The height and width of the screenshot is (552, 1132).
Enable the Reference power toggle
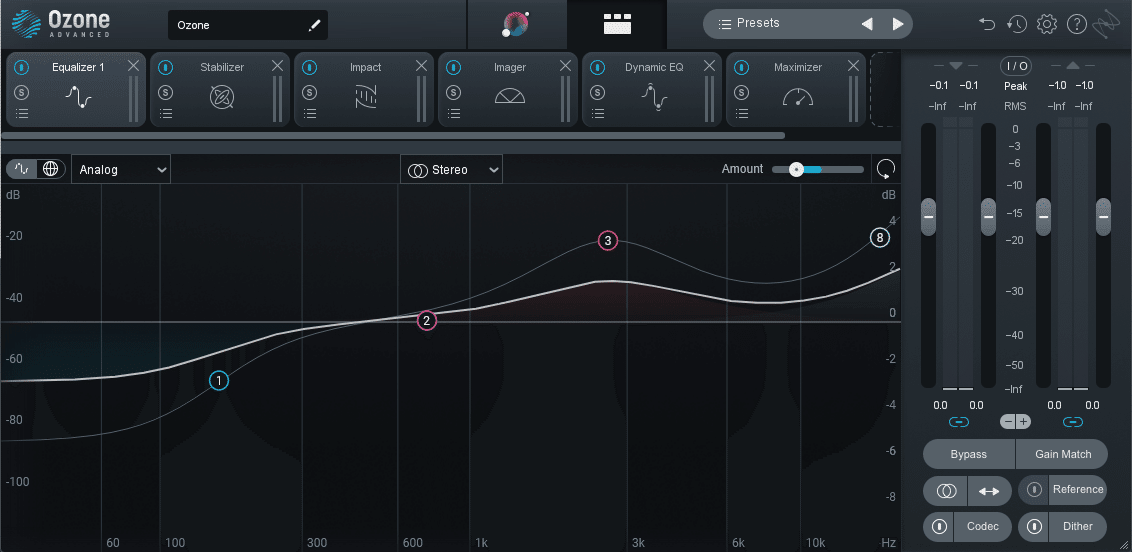click(1034, 489)
